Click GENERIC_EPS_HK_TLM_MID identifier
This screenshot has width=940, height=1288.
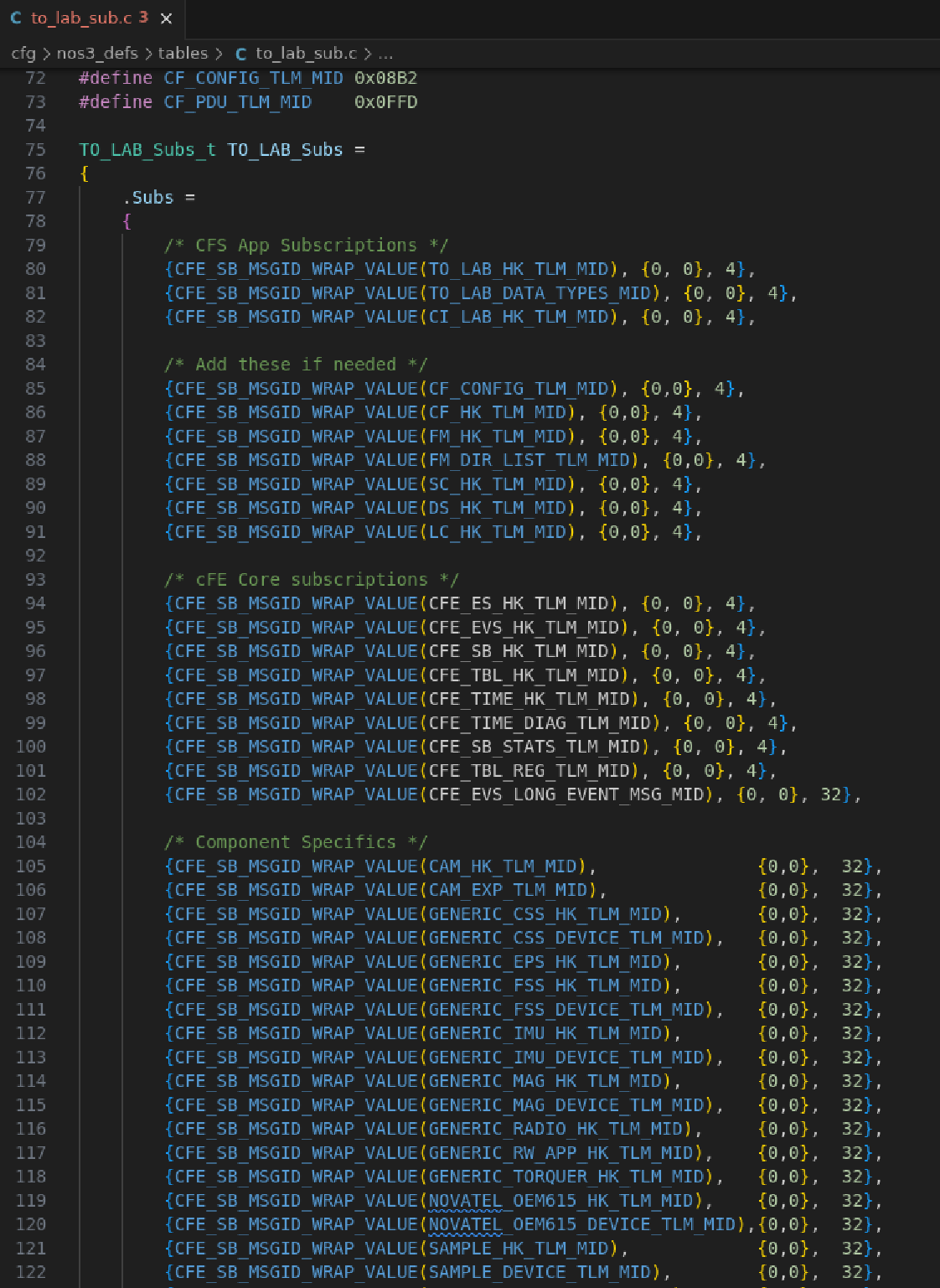[x=545, y=962]
